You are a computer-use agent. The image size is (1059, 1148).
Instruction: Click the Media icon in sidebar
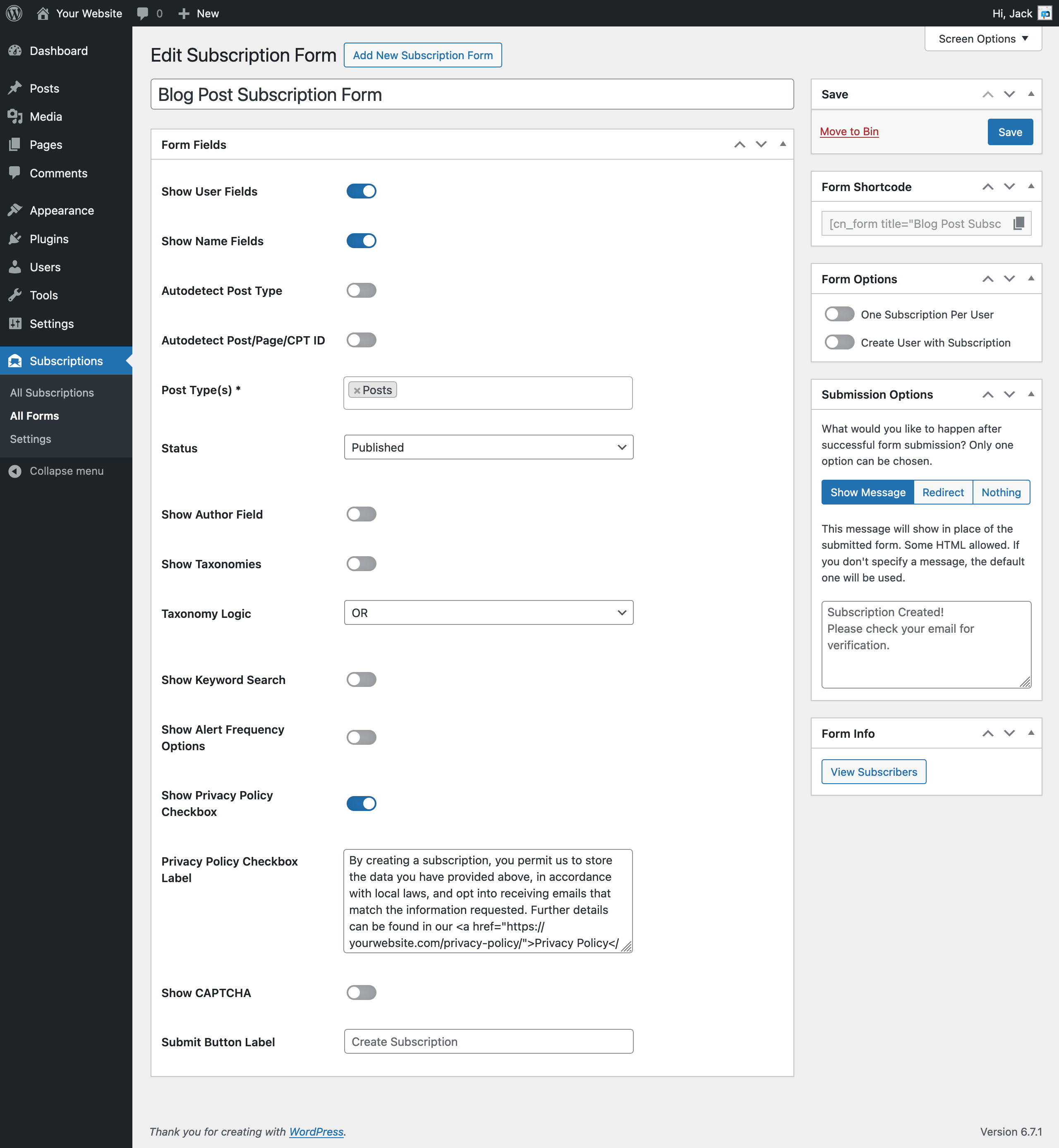pyautogui.click(x=15, y=116)
